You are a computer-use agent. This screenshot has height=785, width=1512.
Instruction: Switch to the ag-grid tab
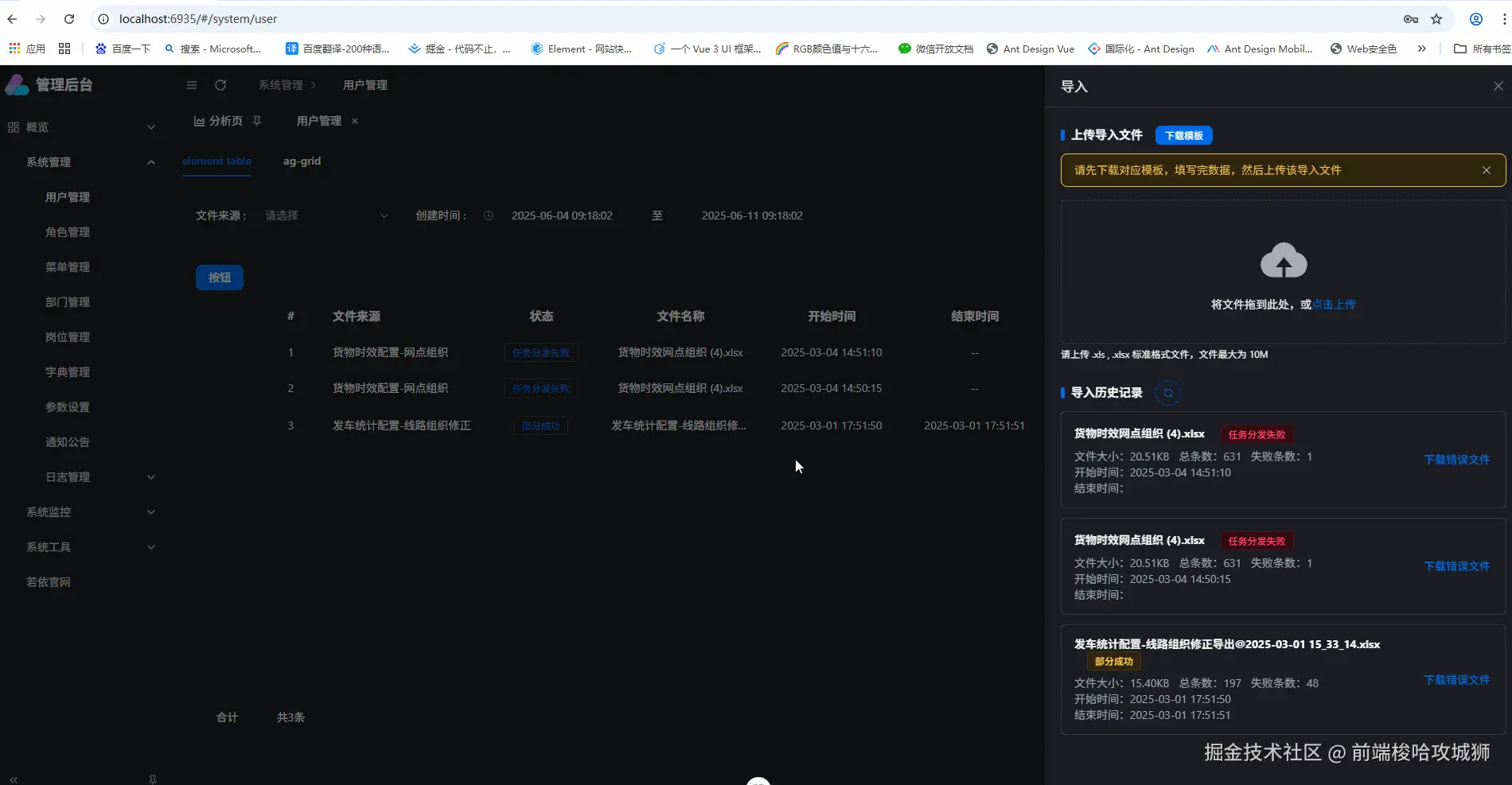302,161
